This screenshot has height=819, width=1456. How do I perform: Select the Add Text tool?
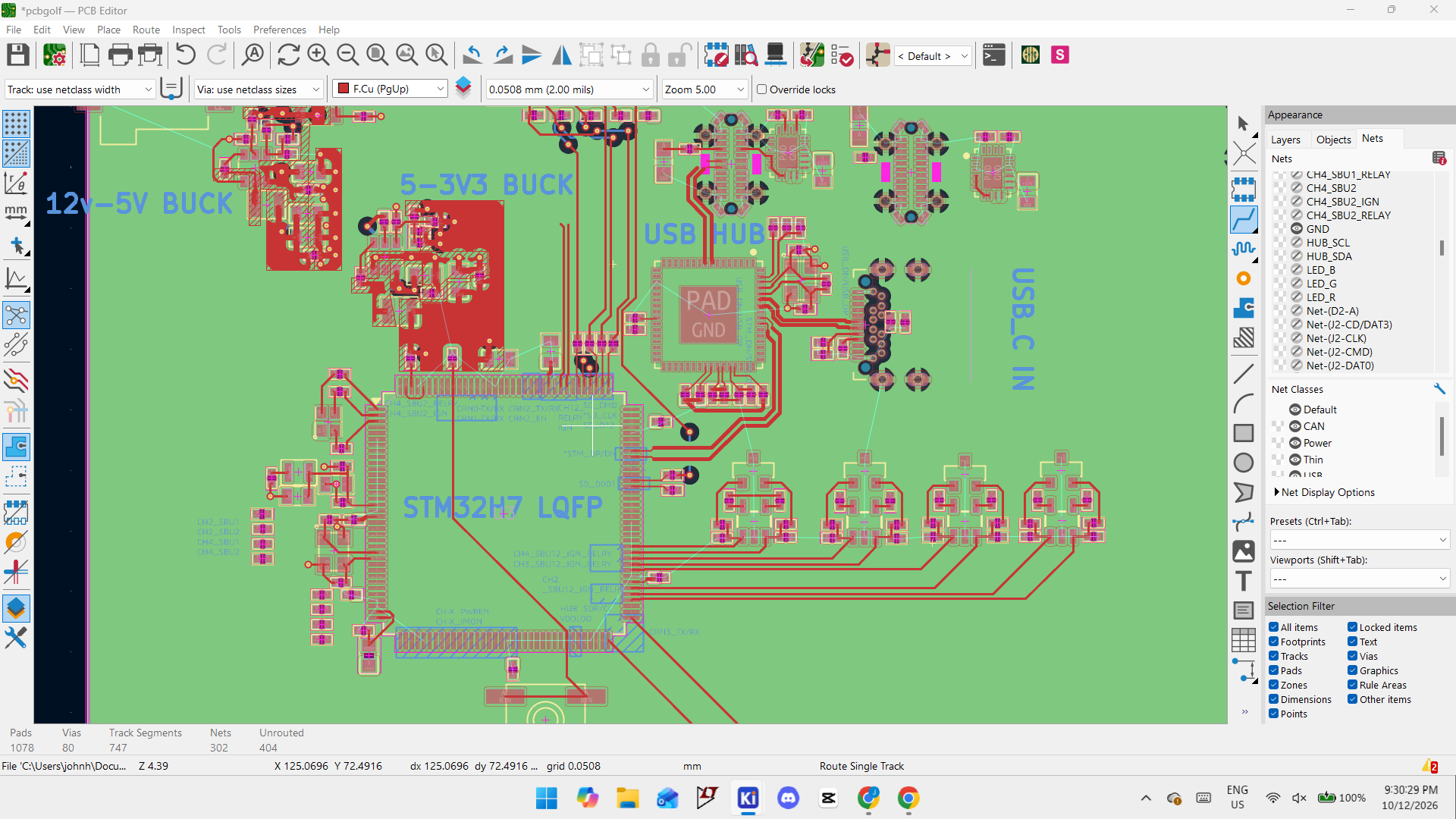click(1244, 582)
